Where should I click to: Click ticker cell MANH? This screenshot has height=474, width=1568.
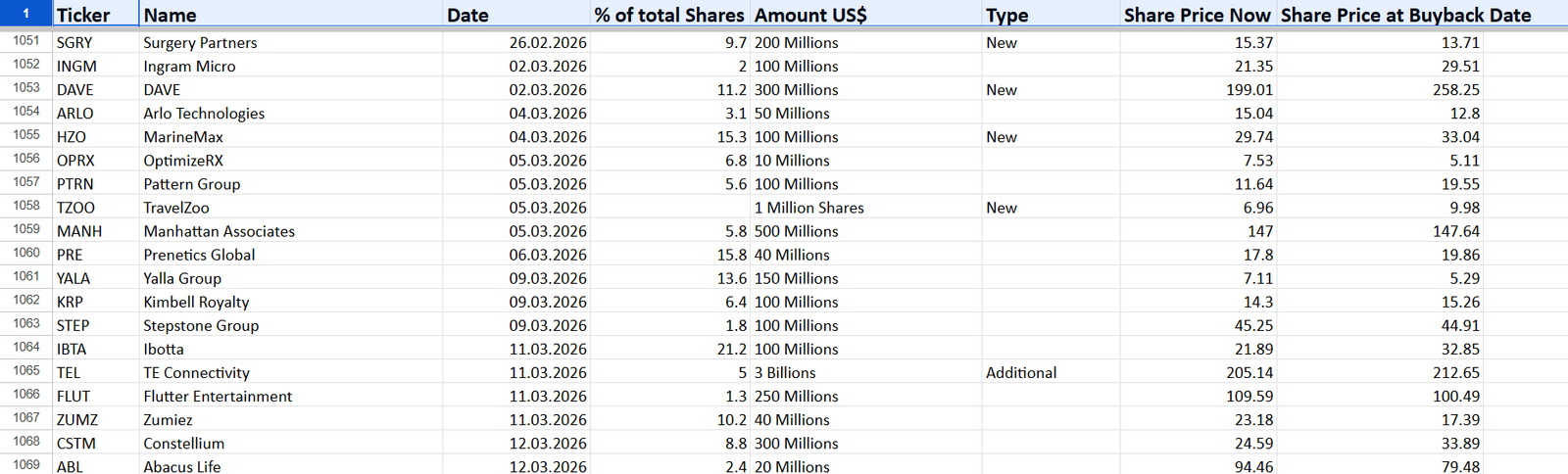96,230
